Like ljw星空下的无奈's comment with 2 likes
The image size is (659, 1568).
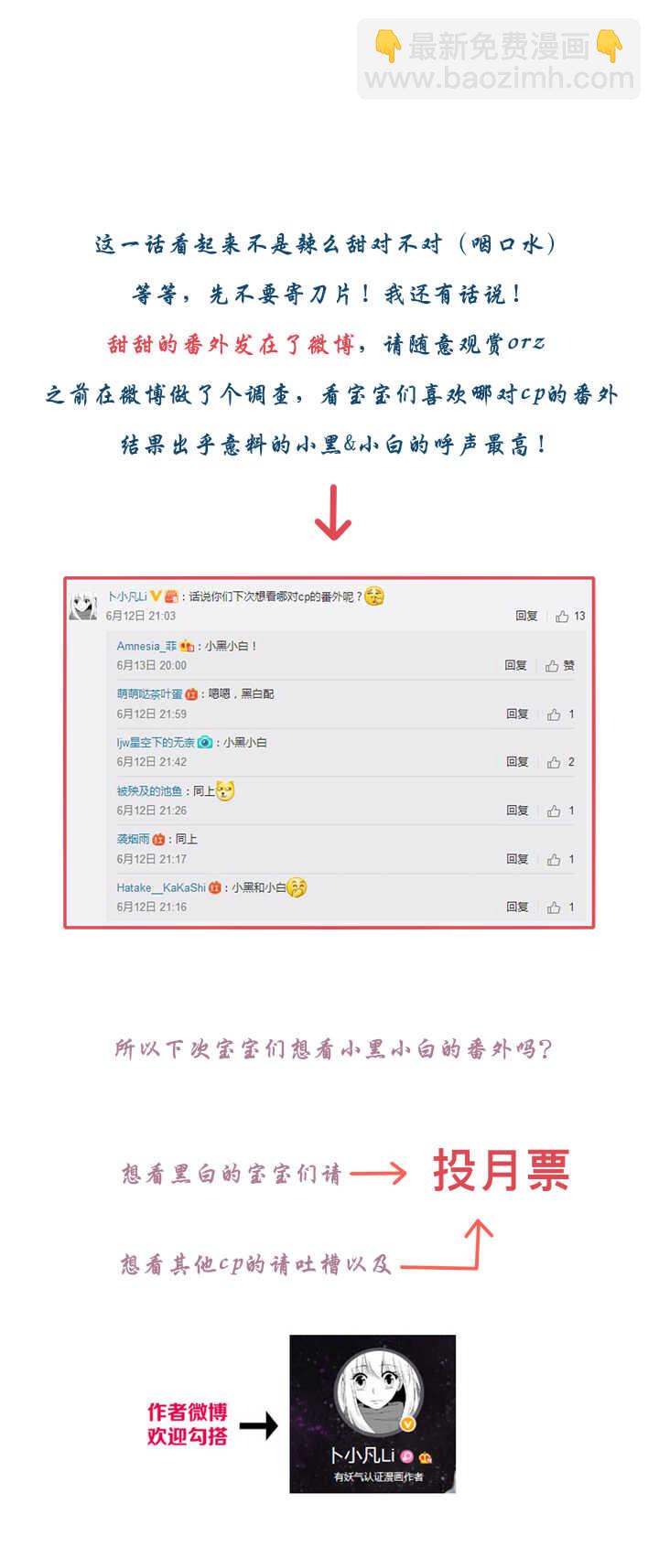(x=554, y=762)
